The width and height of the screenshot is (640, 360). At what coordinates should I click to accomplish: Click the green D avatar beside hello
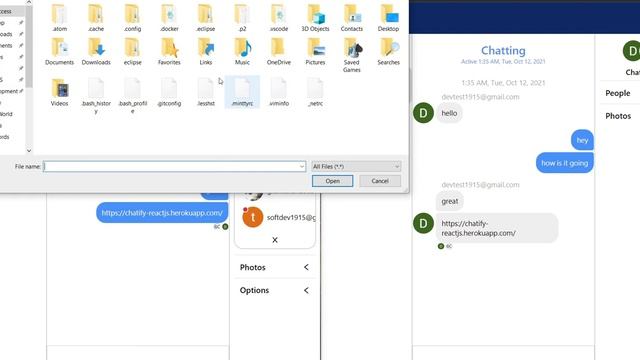click(x=423, y=113)
